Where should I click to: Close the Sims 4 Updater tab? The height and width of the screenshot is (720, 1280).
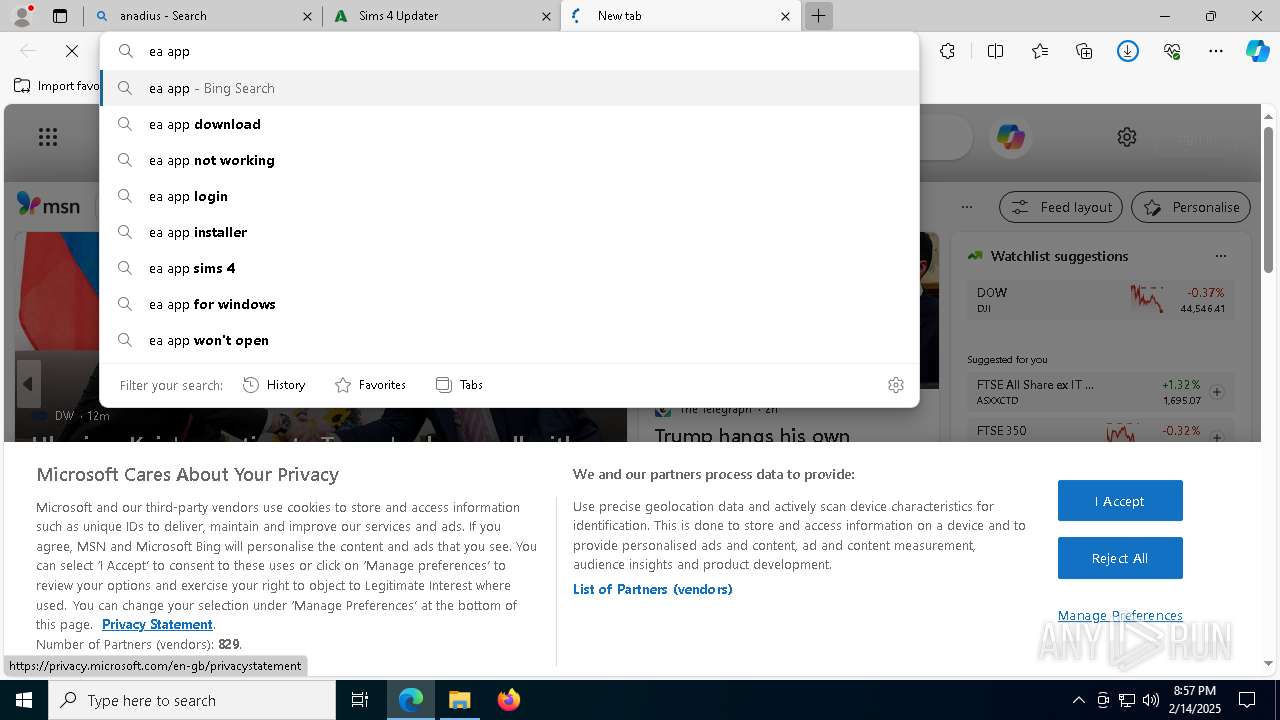coord(546,16)
